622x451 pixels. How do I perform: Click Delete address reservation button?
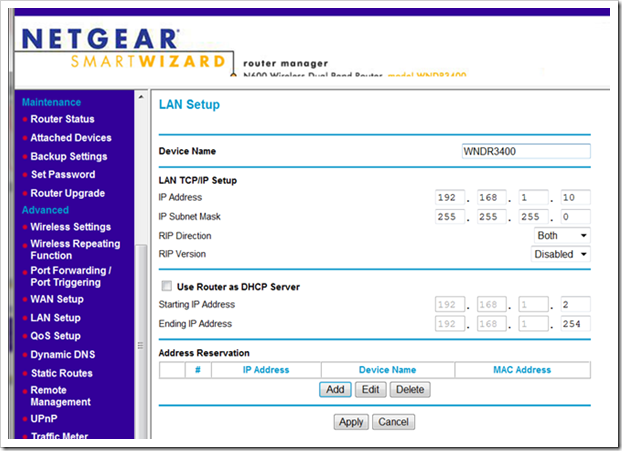[410, 390]
